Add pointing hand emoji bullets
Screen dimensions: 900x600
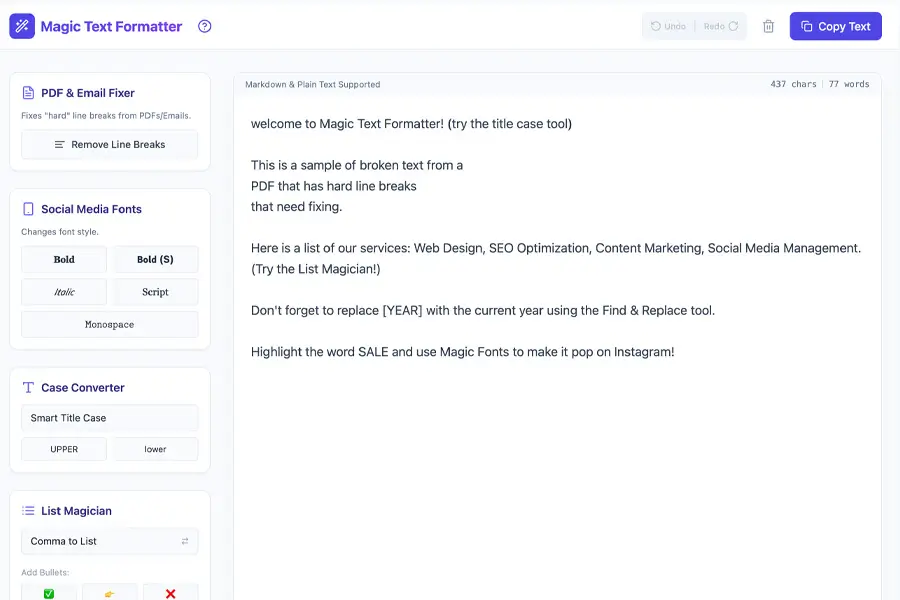click(x=109, y=593)
